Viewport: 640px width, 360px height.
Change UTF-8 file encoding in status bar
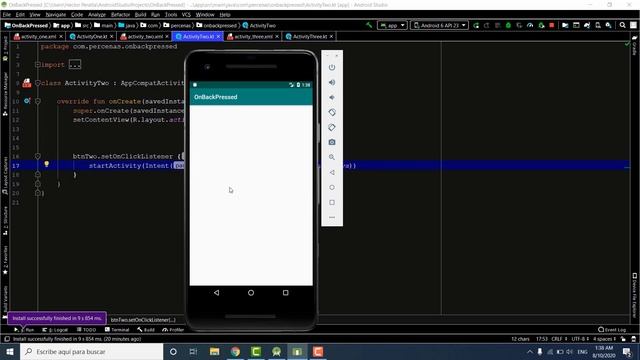(x=580, y=339)
